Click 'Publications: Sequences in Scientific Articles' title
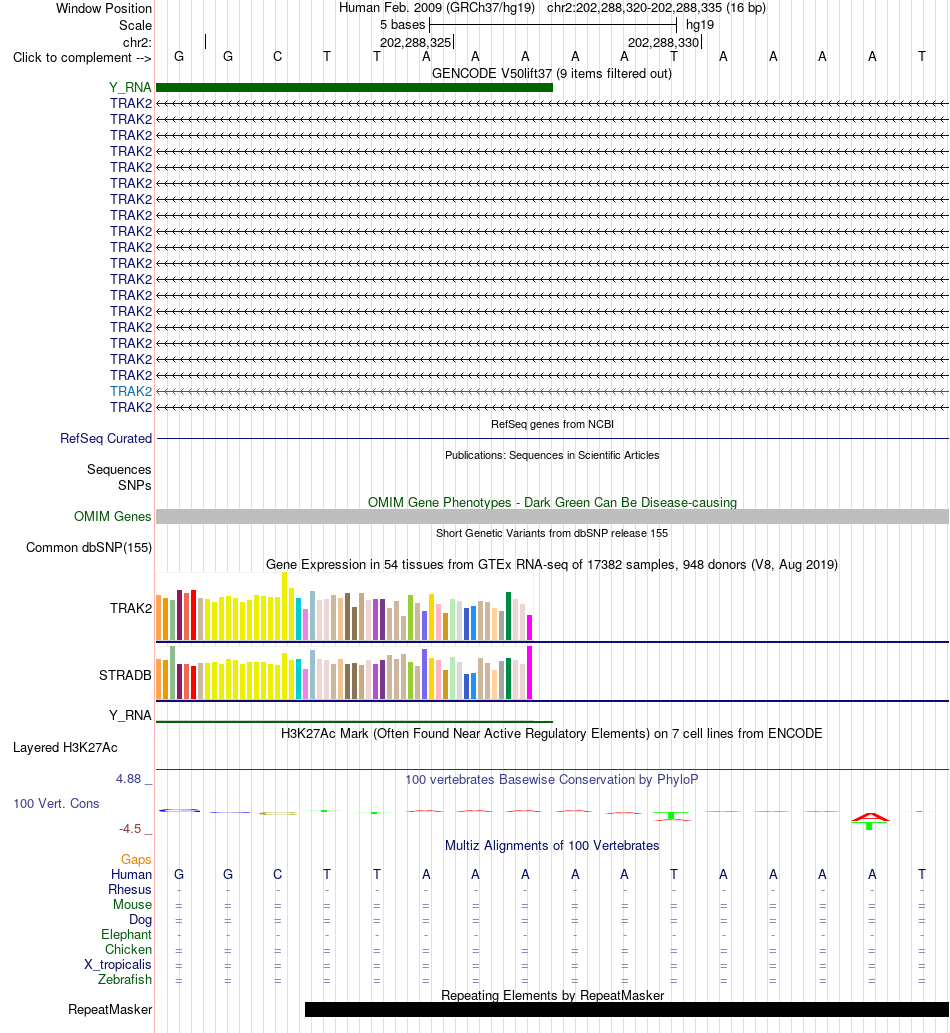The height and width of the screenshot is (1033, 950). click(x=552, y=455)
